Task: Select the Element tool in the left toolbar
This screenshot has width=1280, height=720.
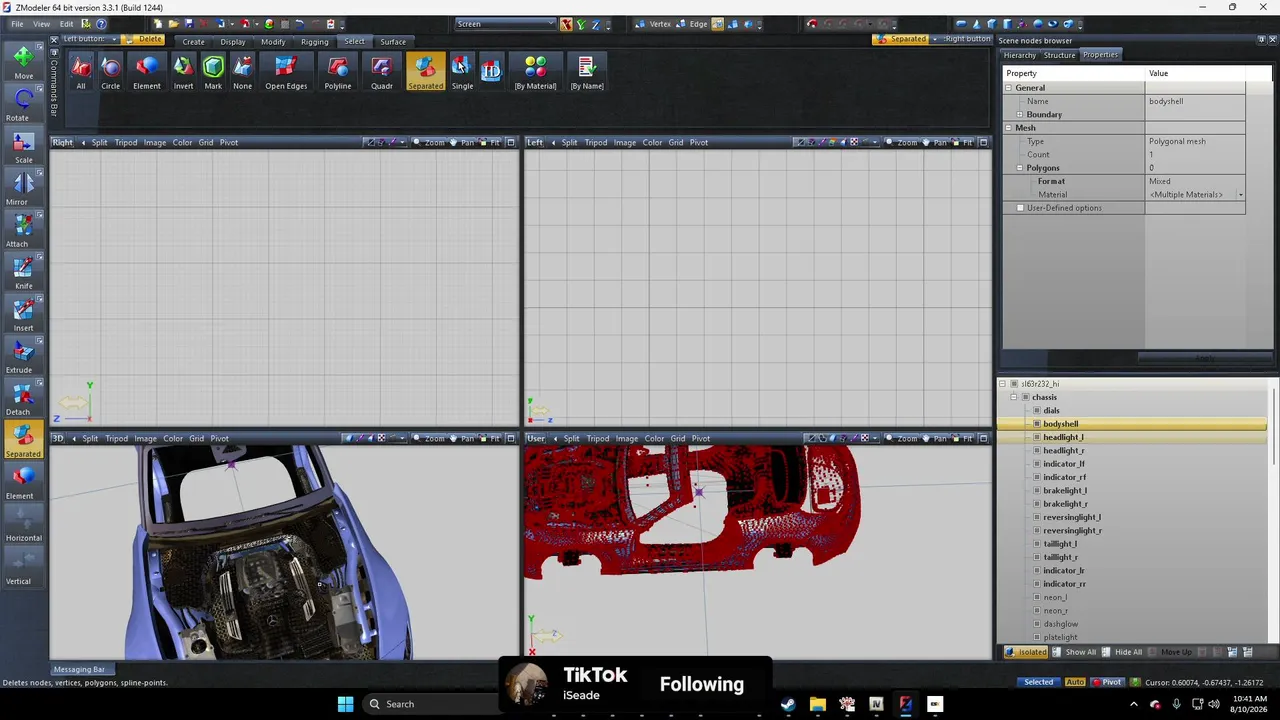Action: 23,482
